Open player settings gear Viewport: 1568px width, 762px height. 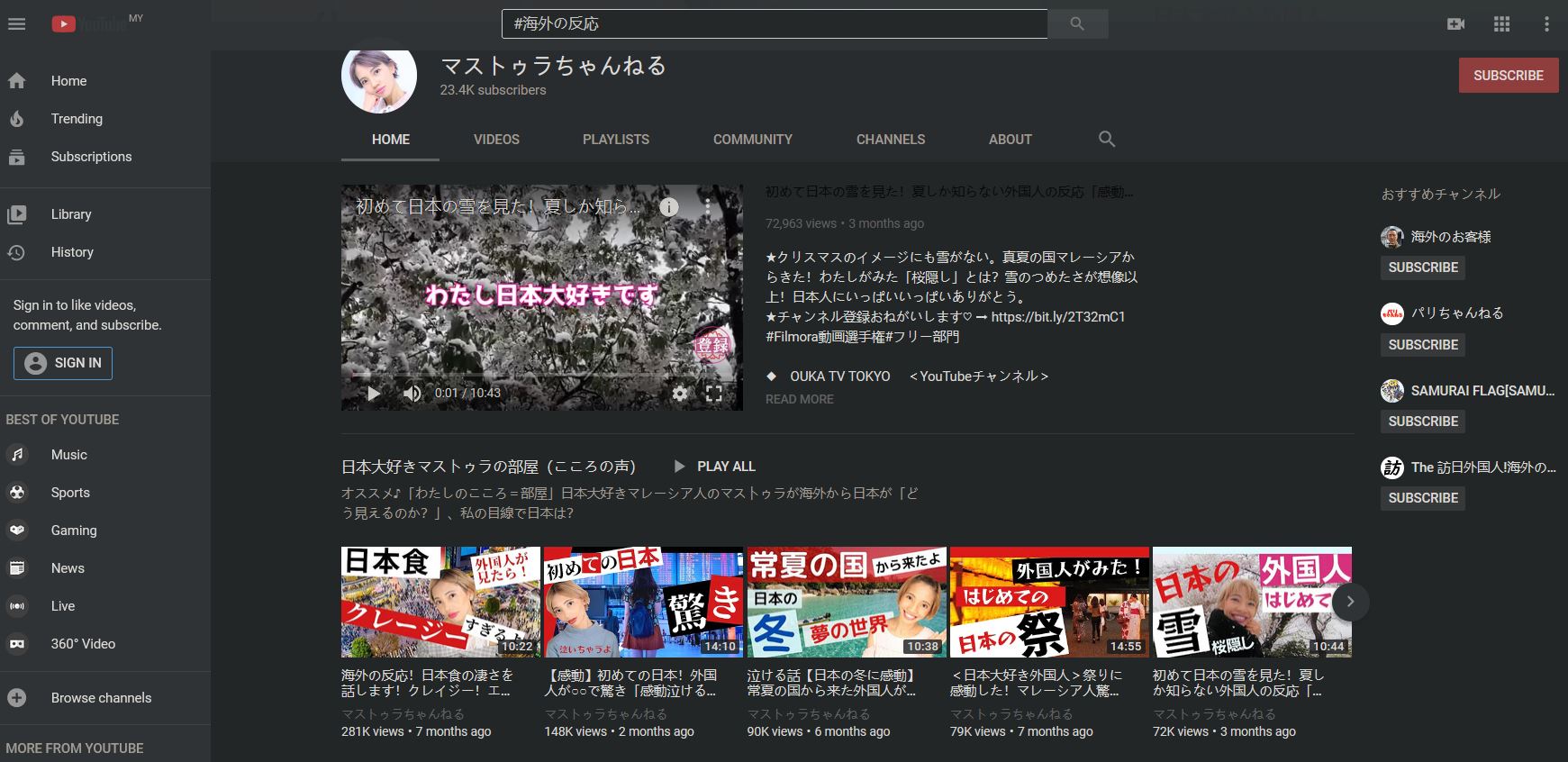tap(680, 394)
